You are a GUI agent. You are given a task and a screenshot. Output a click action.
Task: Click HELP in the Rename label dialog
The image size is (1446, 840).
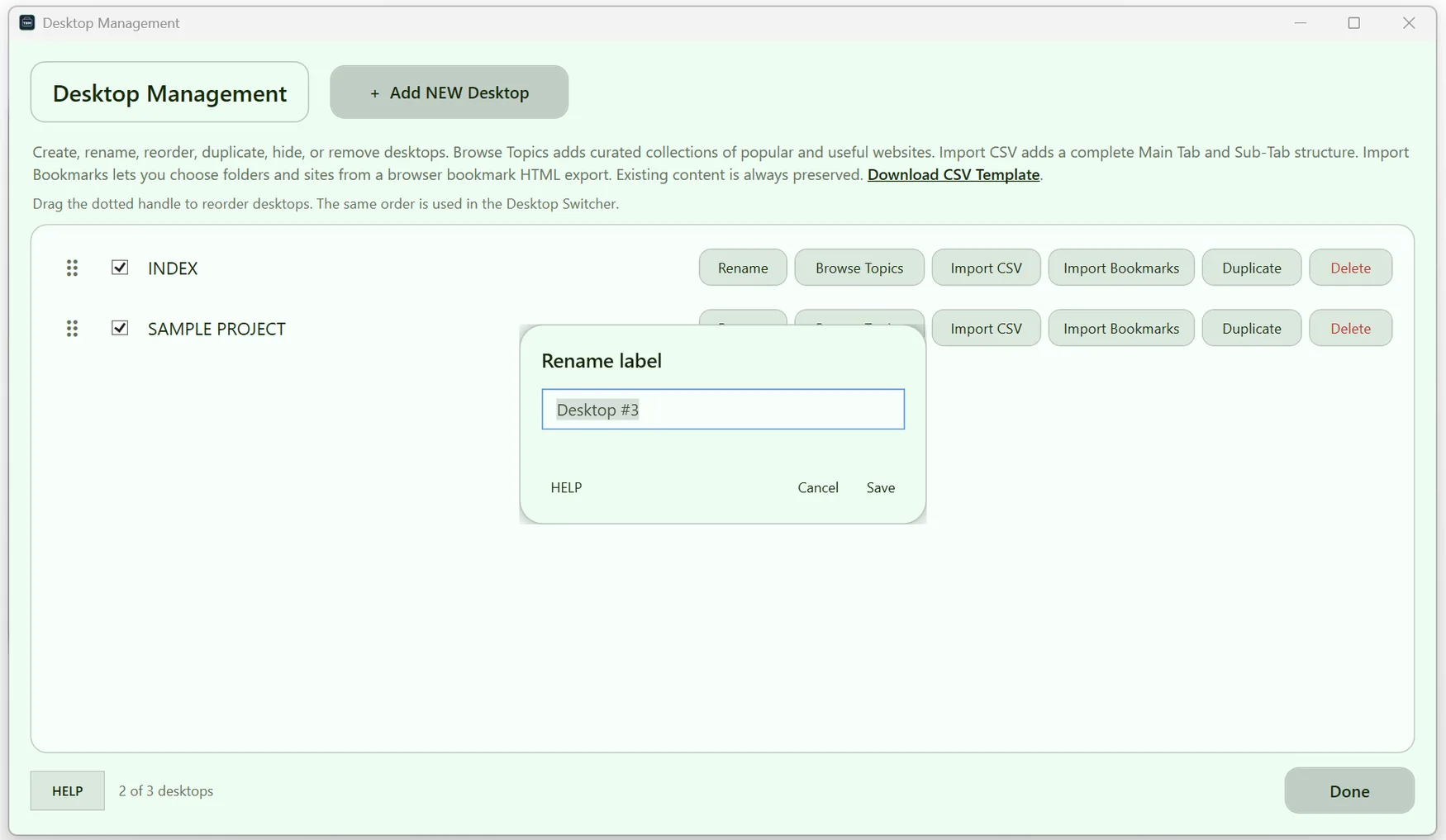(566, 487)
